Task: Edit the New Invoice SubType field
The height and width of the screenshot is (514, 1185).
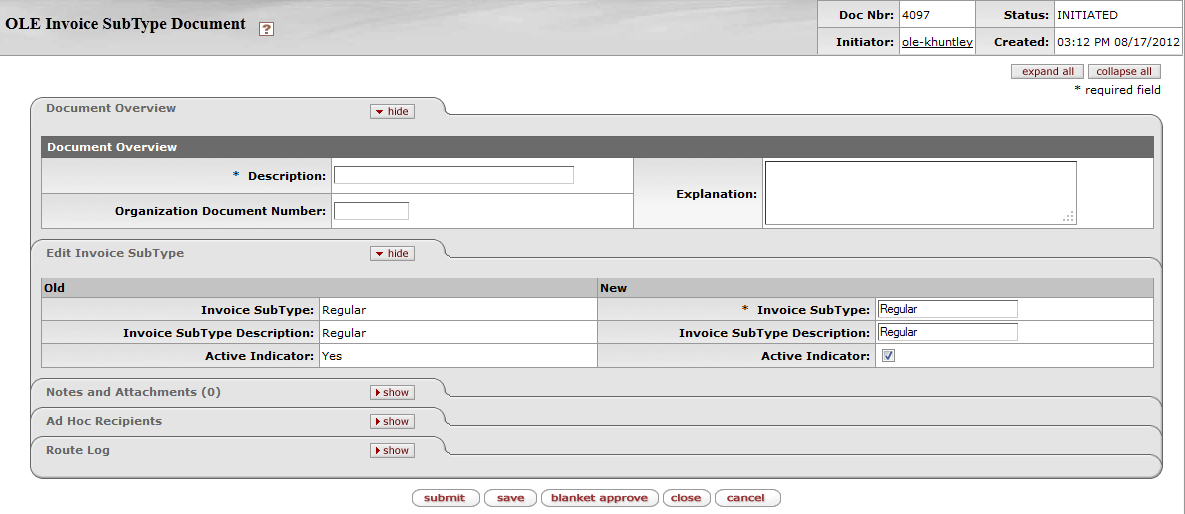Action: tap(948, 309)
